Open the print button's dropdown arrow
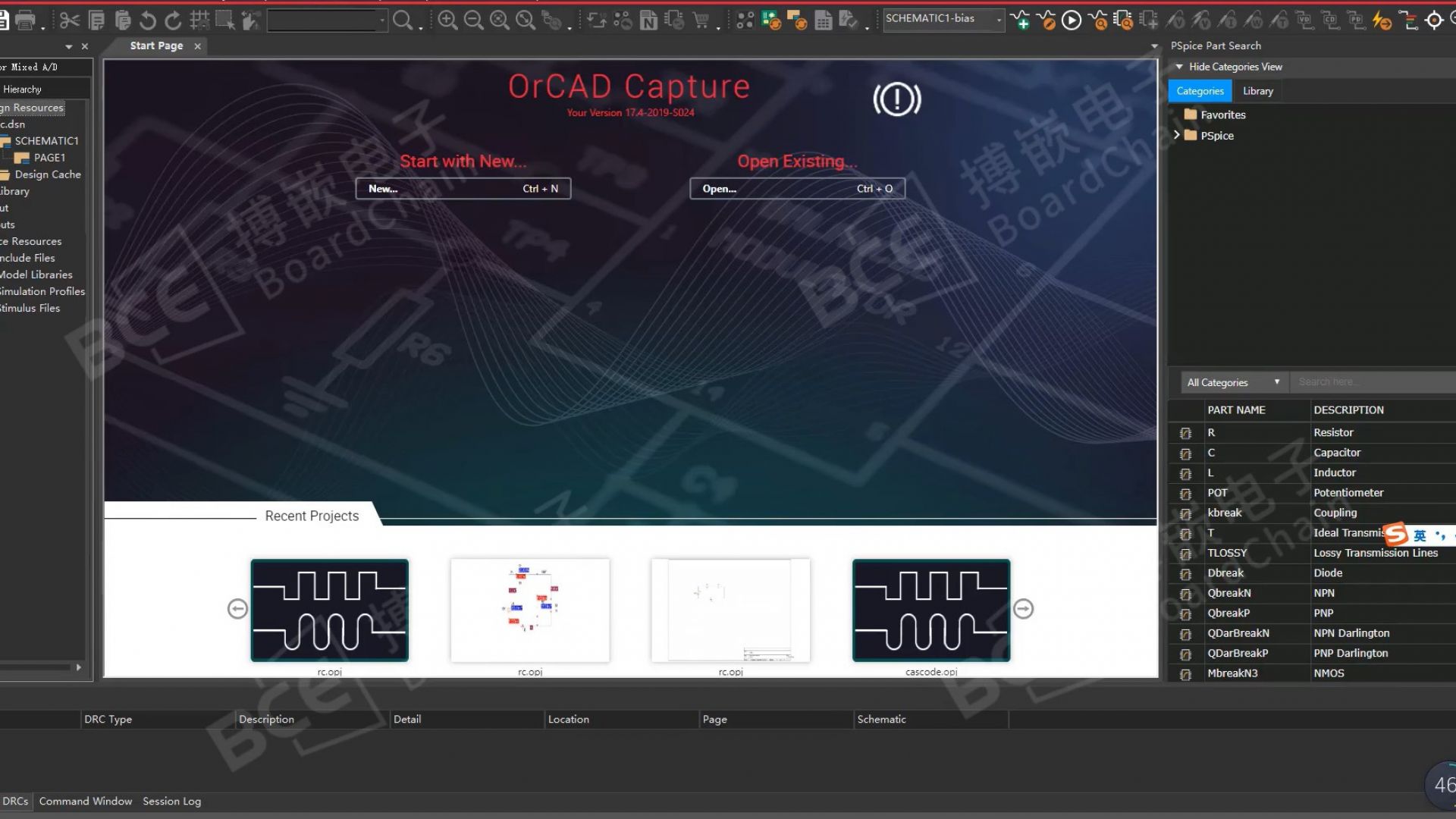Viewport: 1456px width, 819px height. pyautogui.click(x=42, y=27)
